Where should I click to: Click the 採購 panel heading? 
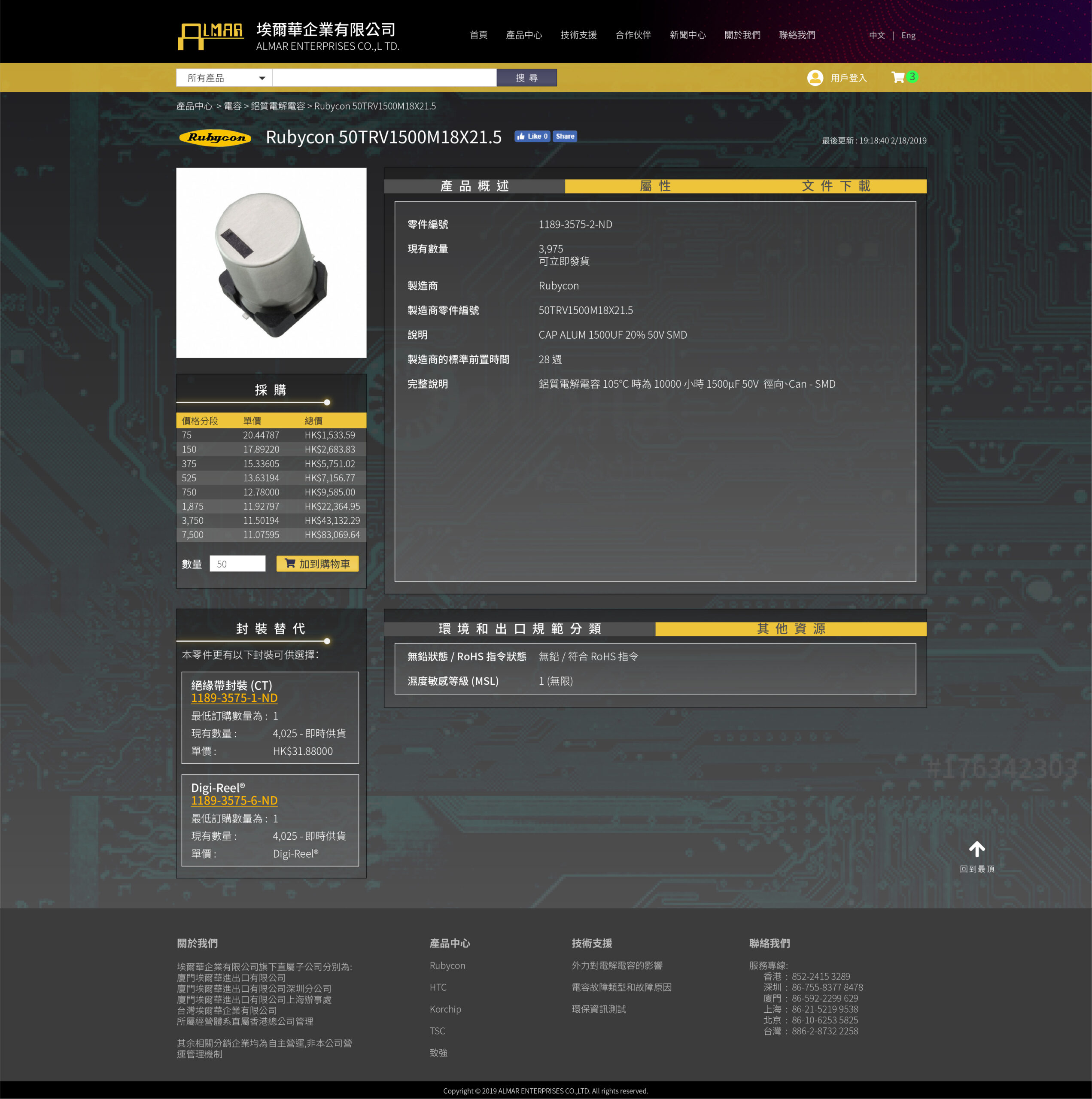[x=270, y=390]
